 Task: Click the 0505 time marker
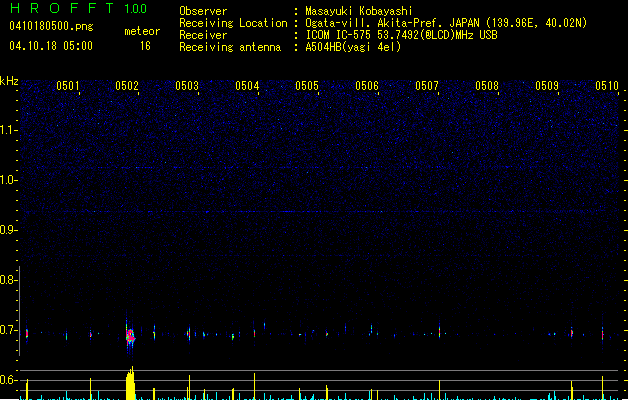(x=307, y=86)
